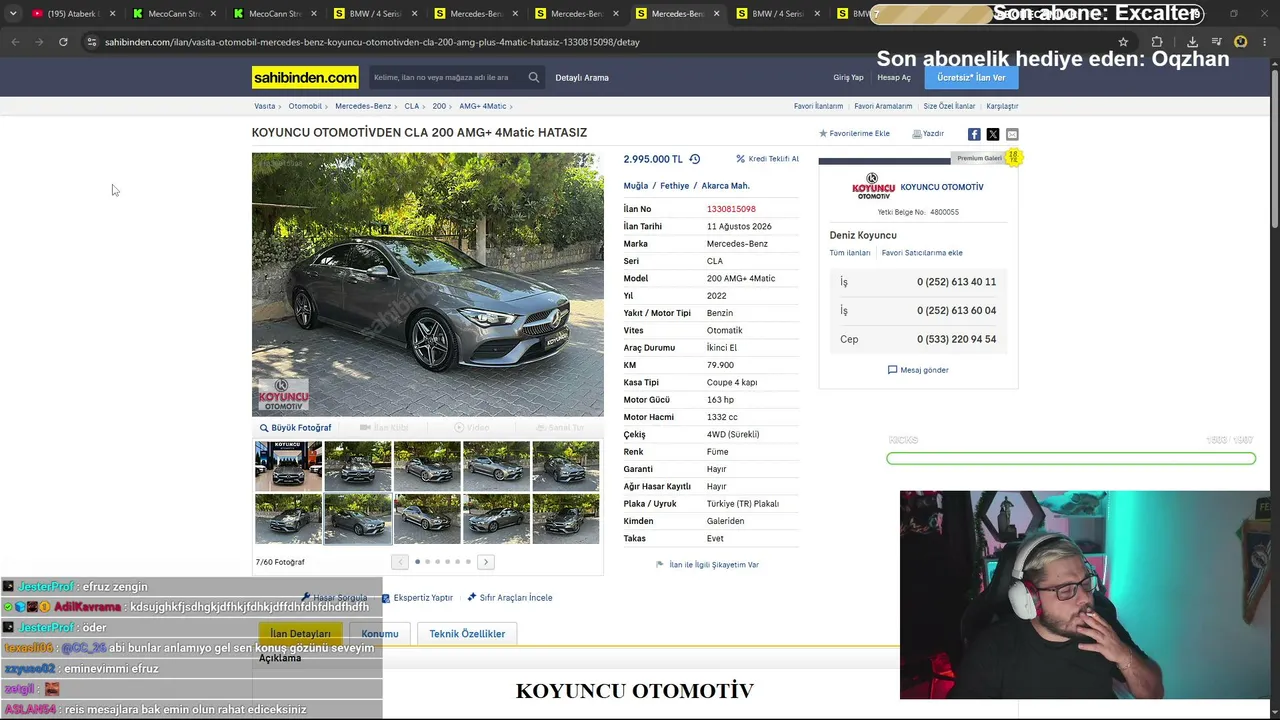Viewport: 1280px width, 720px height.
Task: Go to the previous thumbnail page arrow
Action: click(400, 562)
